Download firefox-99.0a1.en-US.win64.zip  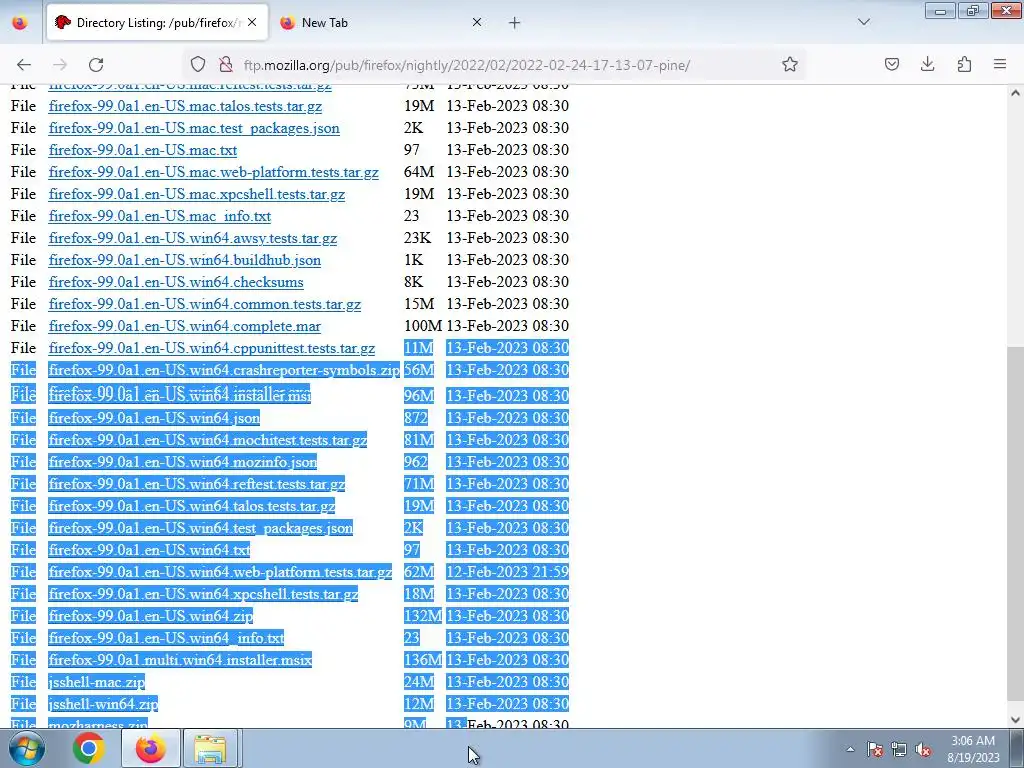click(x=151, y=616)
